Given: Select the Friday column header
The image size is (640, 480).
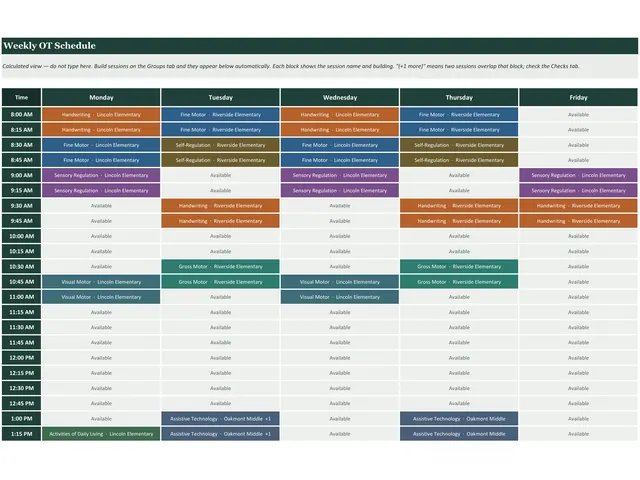Looking at the screenshot, I should pos(578,98).
